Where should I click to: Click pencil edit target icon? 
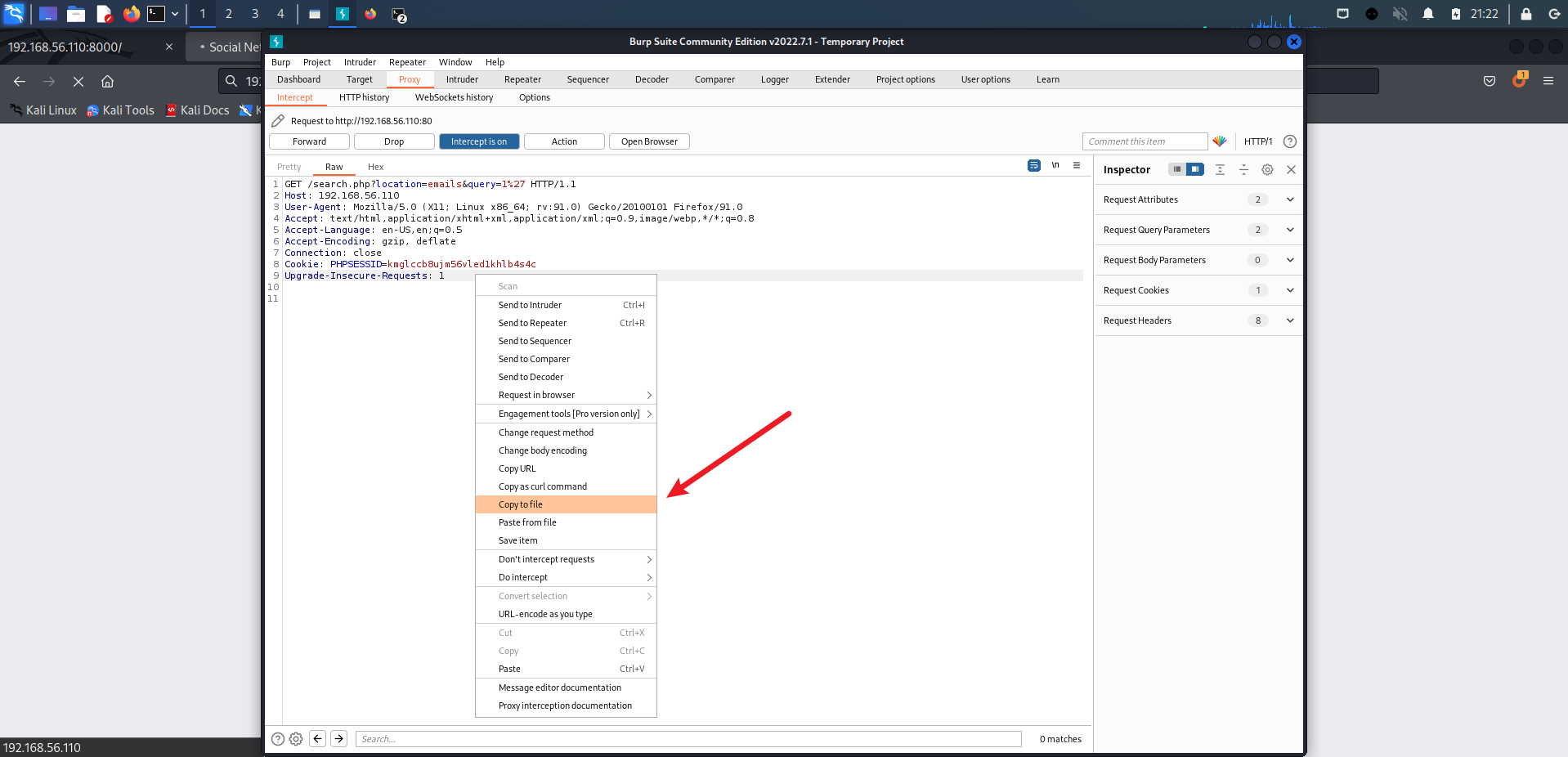tap(278, 121)
